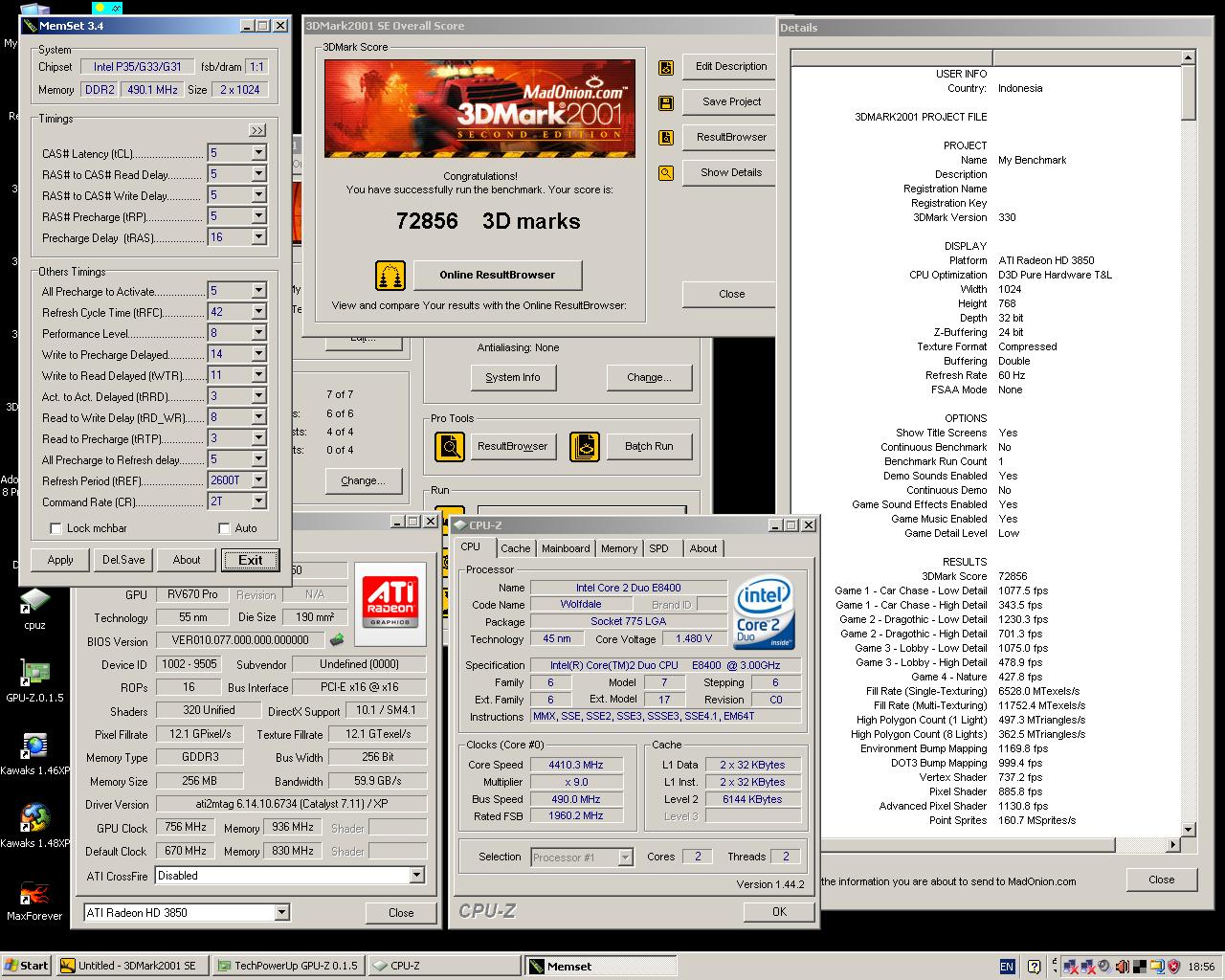
Task: Click the ResultBrowser icon beside its button
Action: point(666,138)
